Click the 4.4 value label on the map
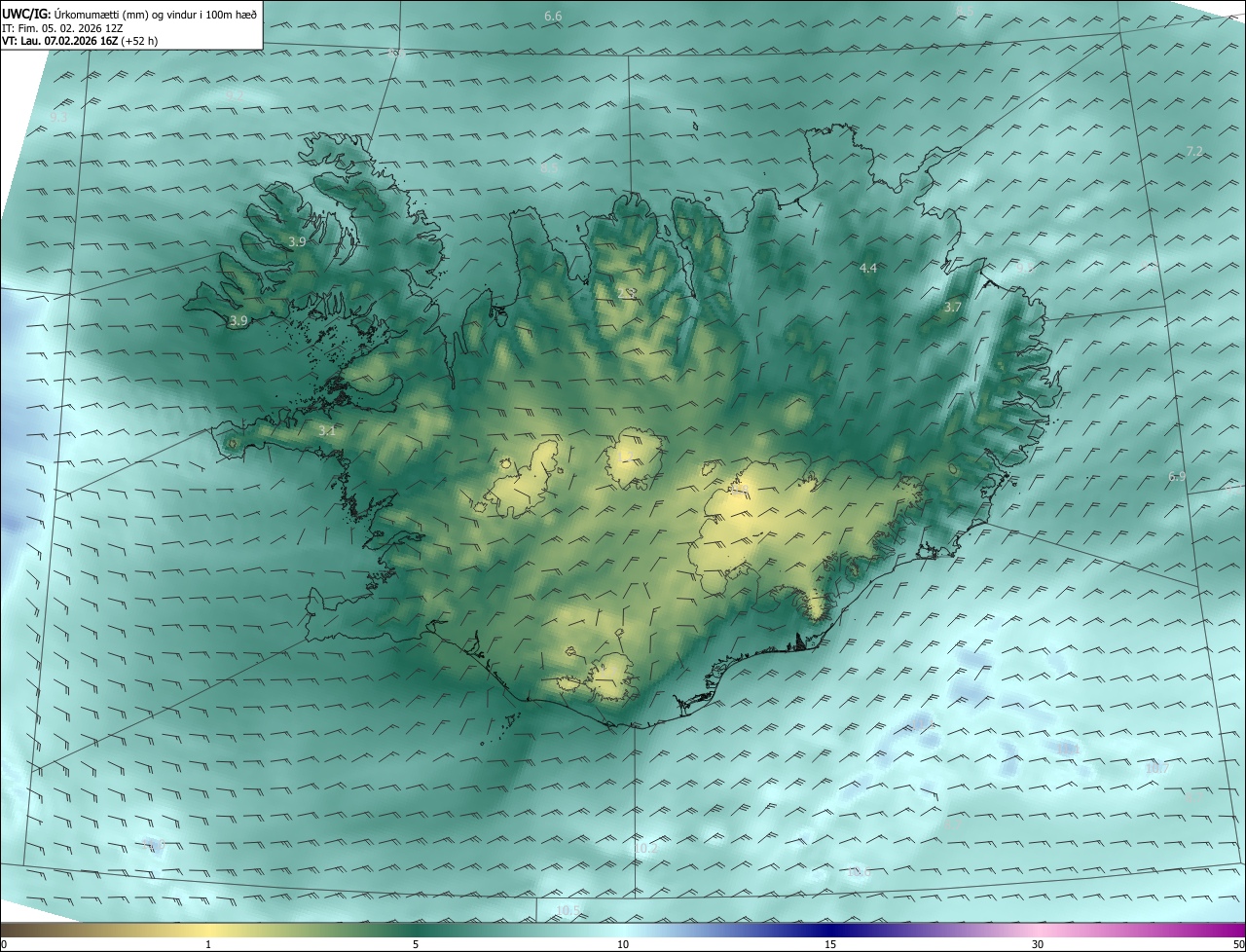 [868, 268]
